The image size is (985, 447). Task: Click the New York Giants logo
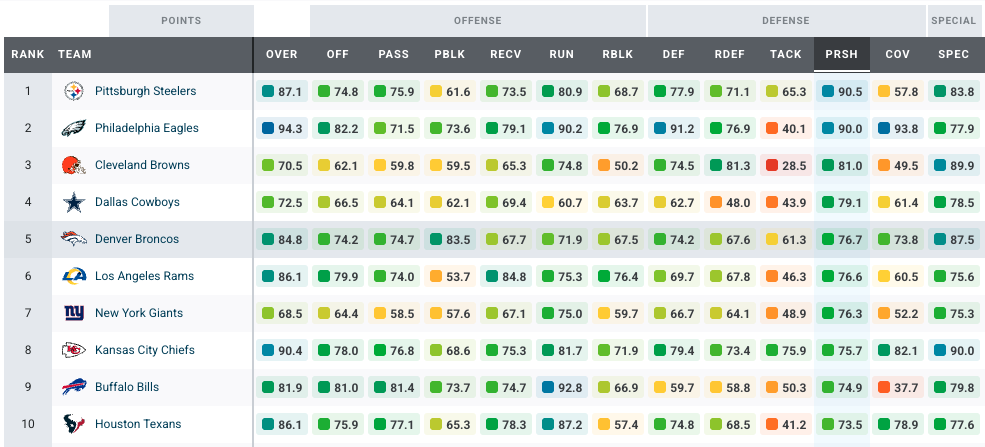[x=73, y=313]
